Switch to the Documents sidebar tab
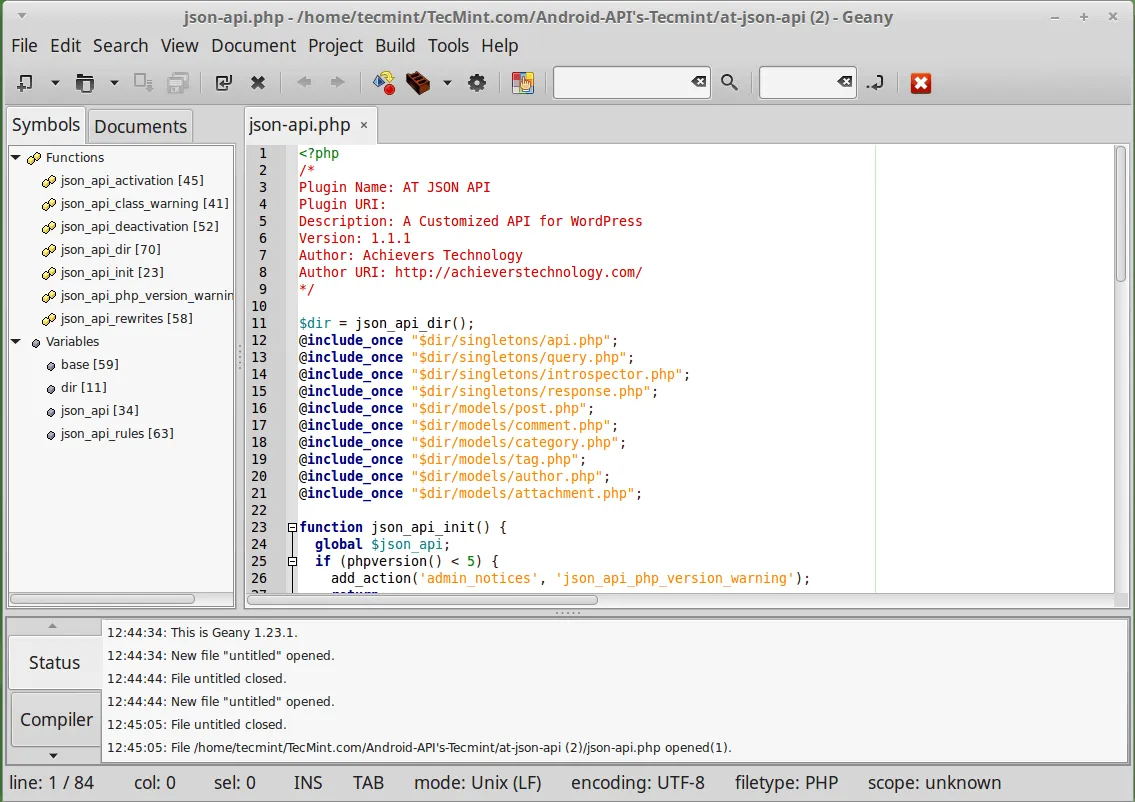The width and height of the screenshot is (1135, 802). click(x=140, y=126)
